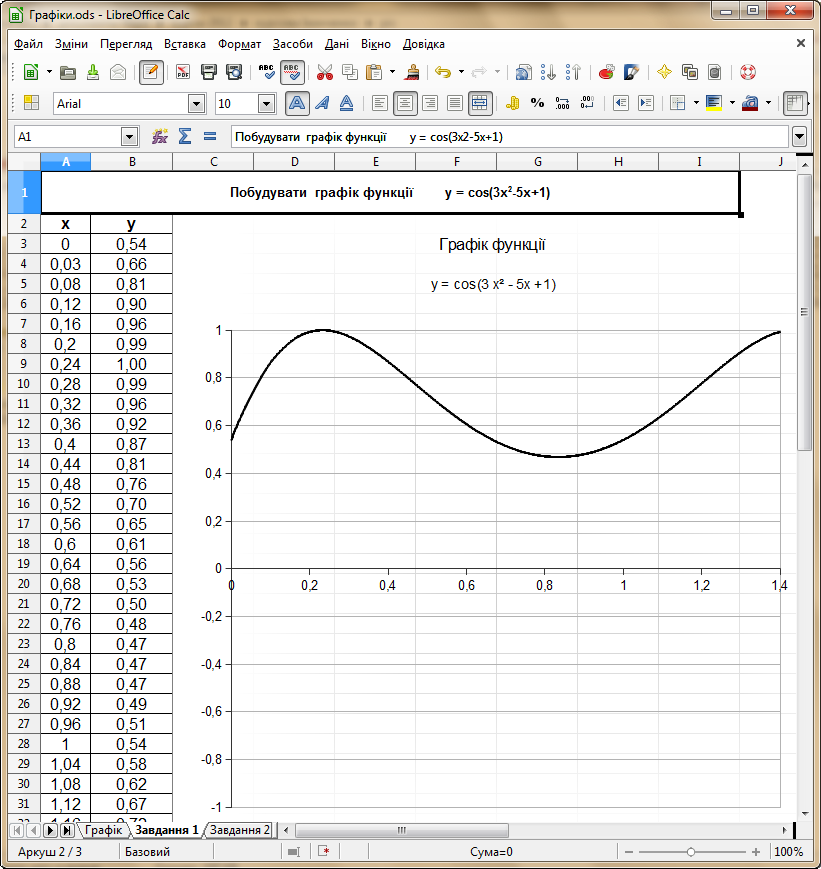821x869 pixels.
Task: Open the Формат menu
Action: tap(239, 44)
